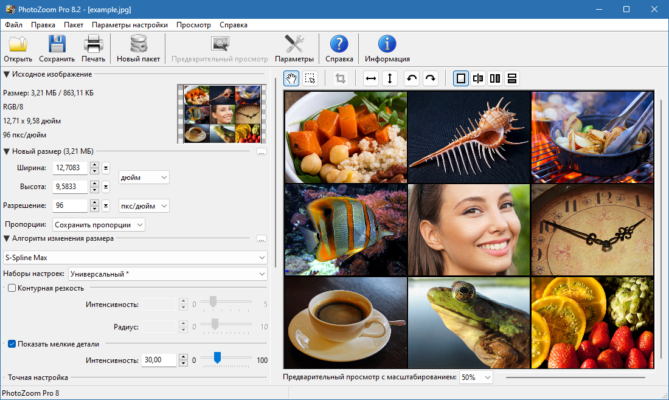
Task: Select the crop tool
Action: tap(340, 78)
